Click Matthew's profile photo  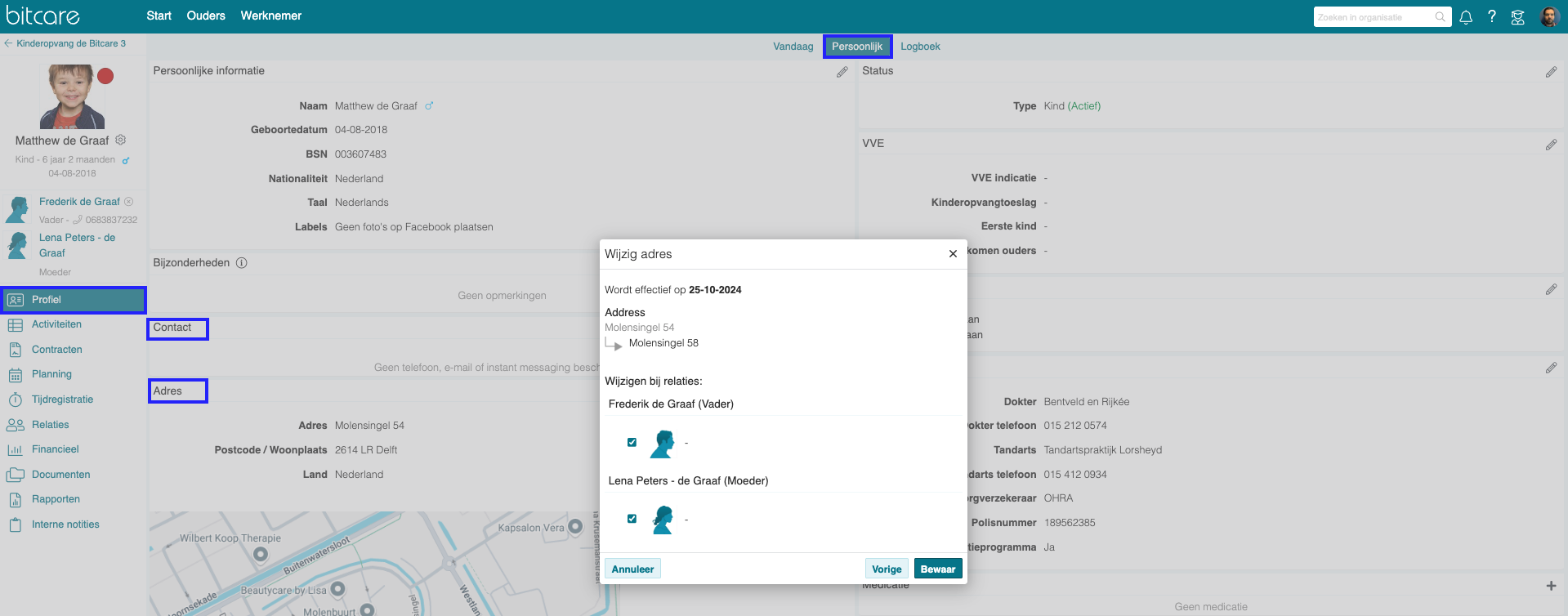(x=72, y=96)
